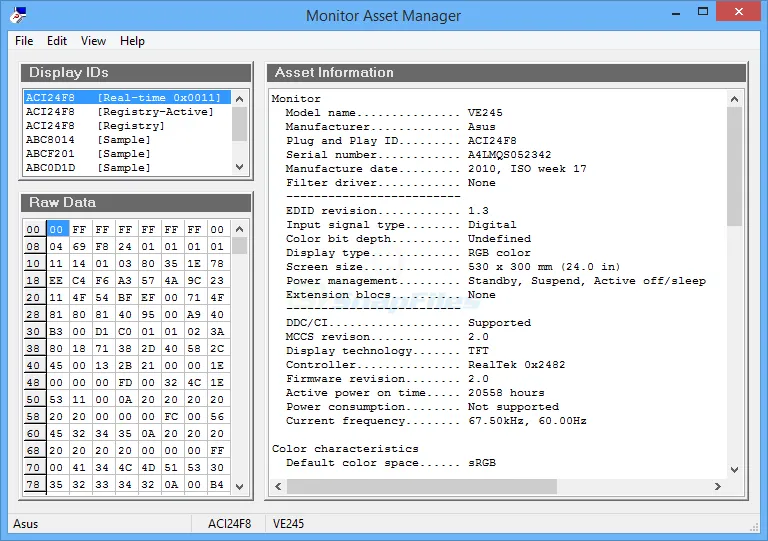This screenshot has height=541, width=768.
Task: Select byte EE in row 18
Action: point(56,281)
